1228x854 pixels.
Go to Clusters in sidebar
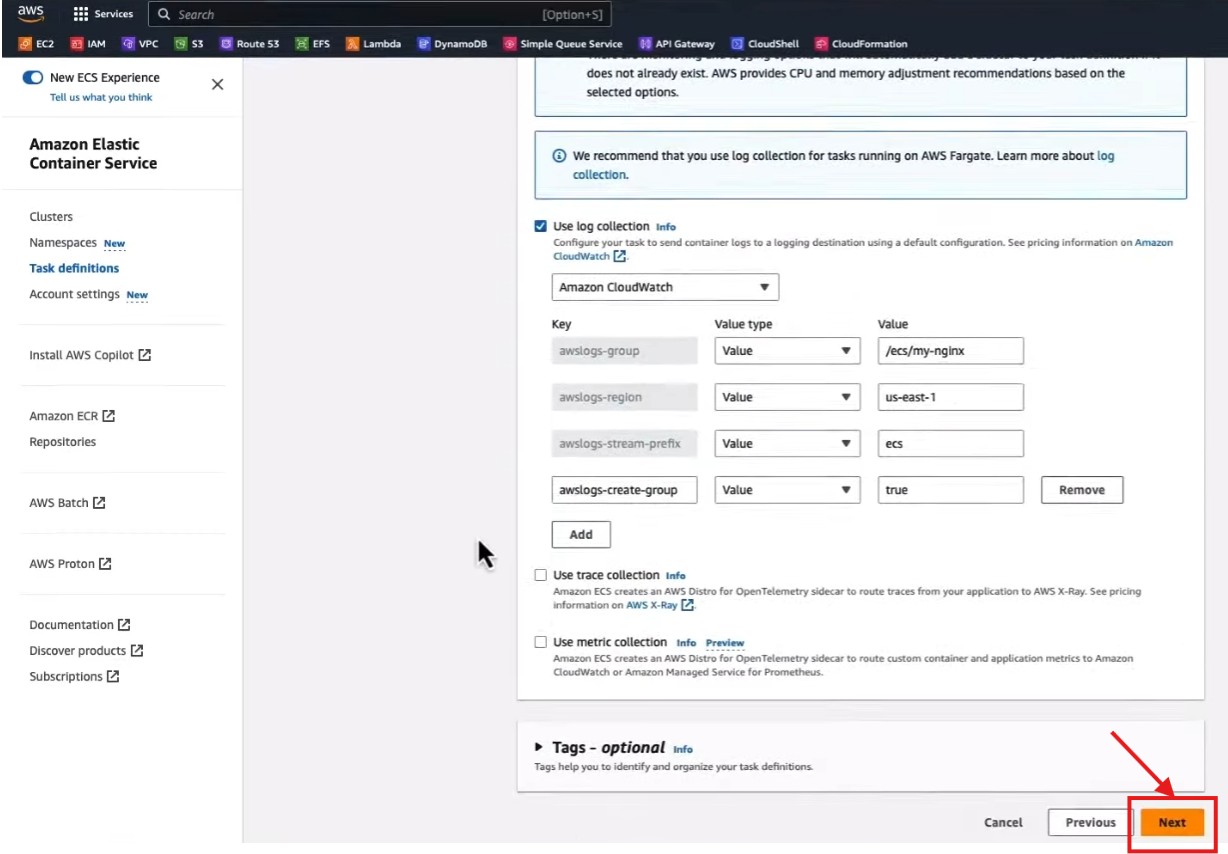click(51, 217)
